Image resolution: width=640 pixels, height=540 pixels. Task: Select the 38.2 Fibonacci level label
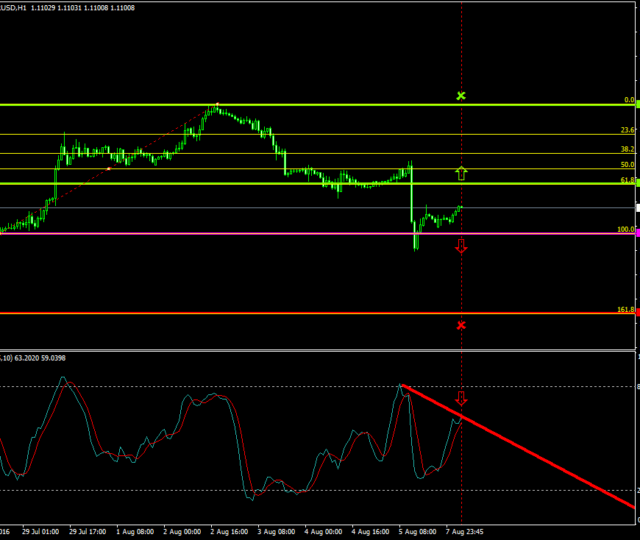click(x=627, y=149)
